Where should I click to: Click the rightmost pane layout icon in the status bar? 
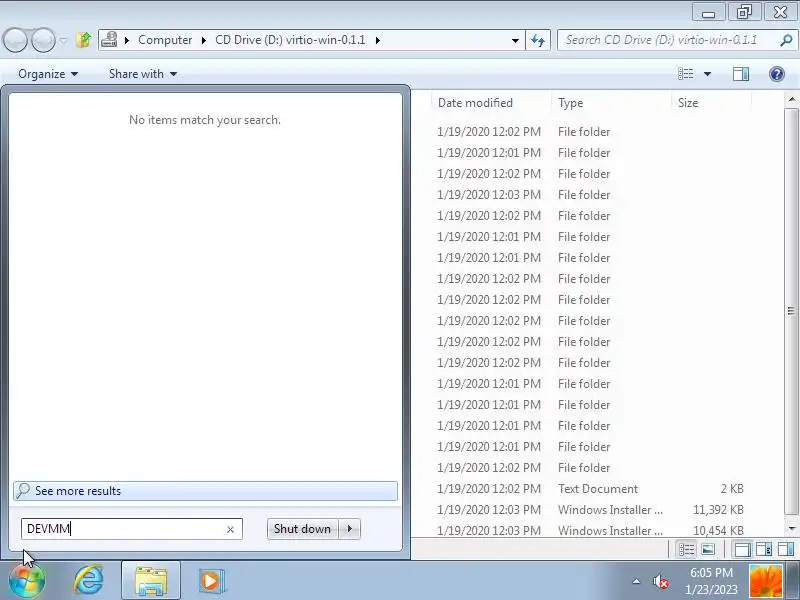tap(786, 549)
